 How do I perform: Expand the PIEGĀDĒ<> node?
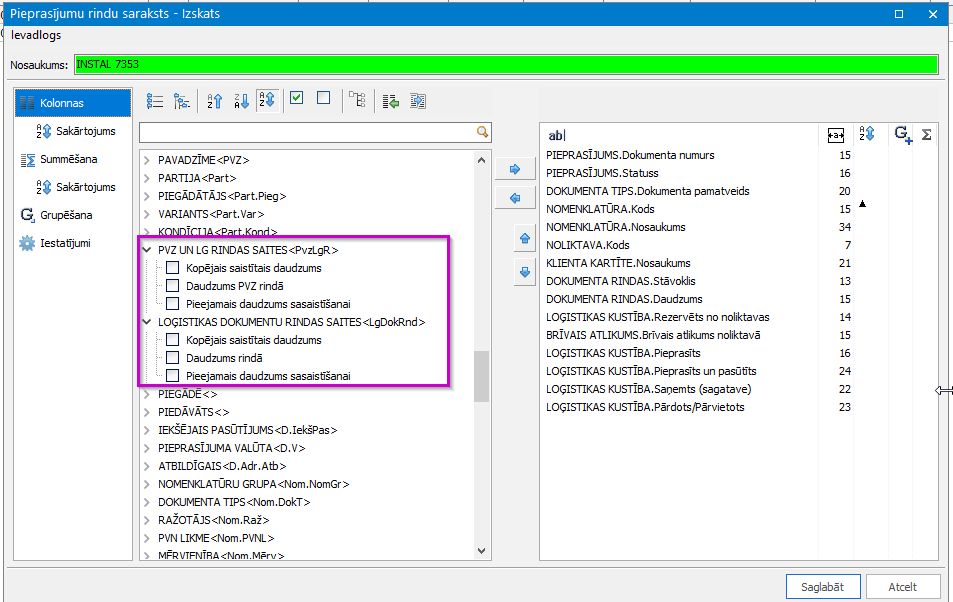(146, 394)
